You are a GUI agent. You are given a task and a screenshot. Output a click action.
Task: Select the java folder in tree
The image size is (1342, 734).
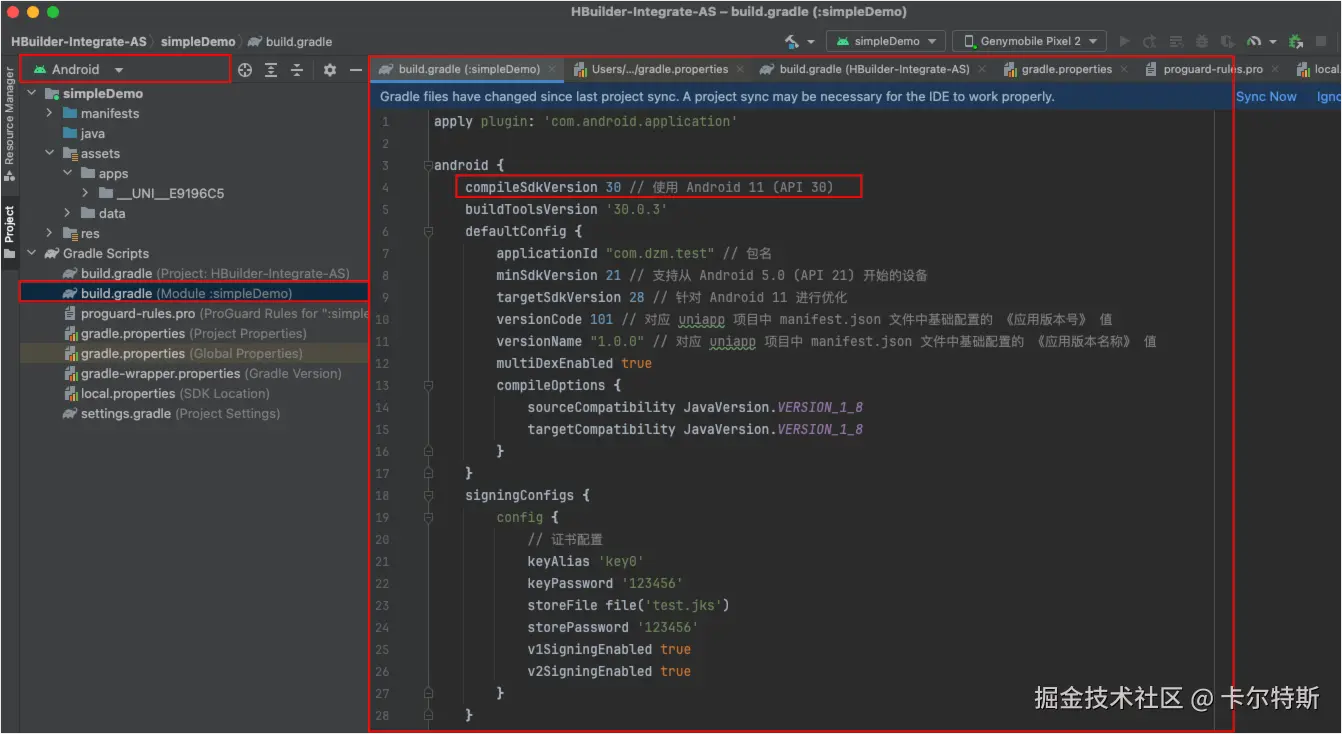84,133
